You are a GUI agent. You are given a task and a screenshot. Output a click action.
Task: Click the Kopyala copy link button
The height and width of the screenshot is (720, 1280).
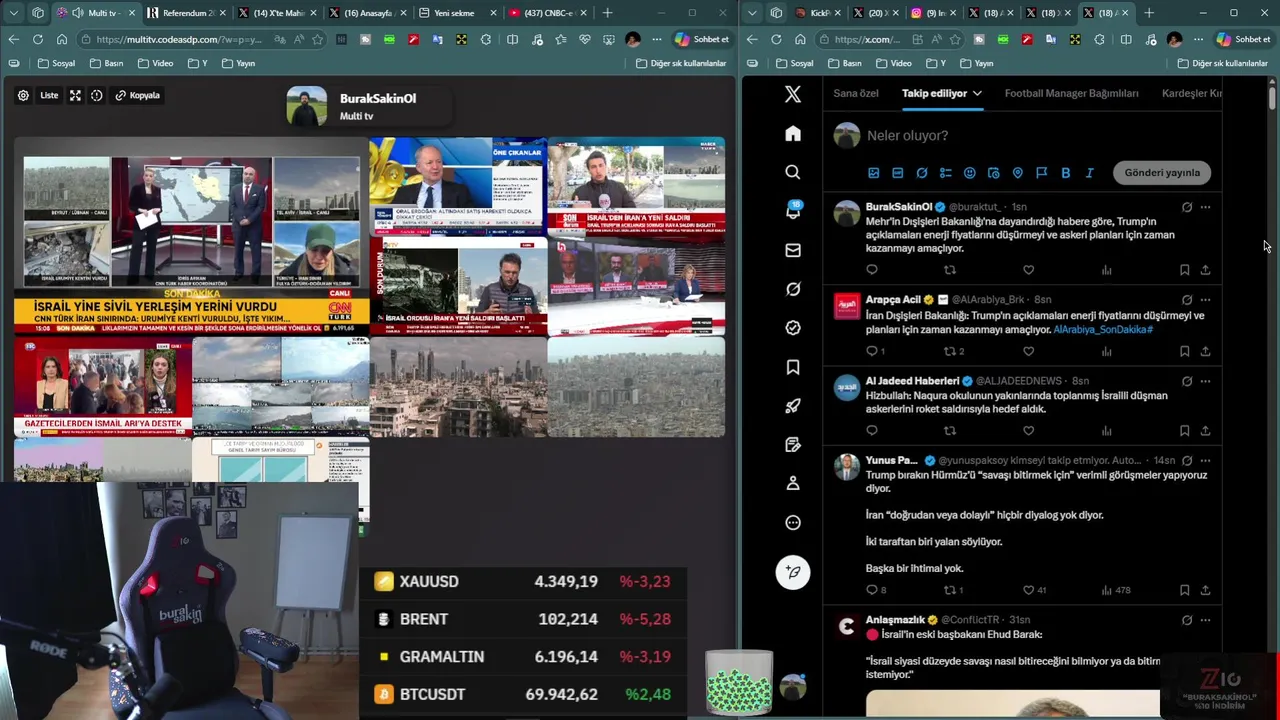(x=137, y=95)
